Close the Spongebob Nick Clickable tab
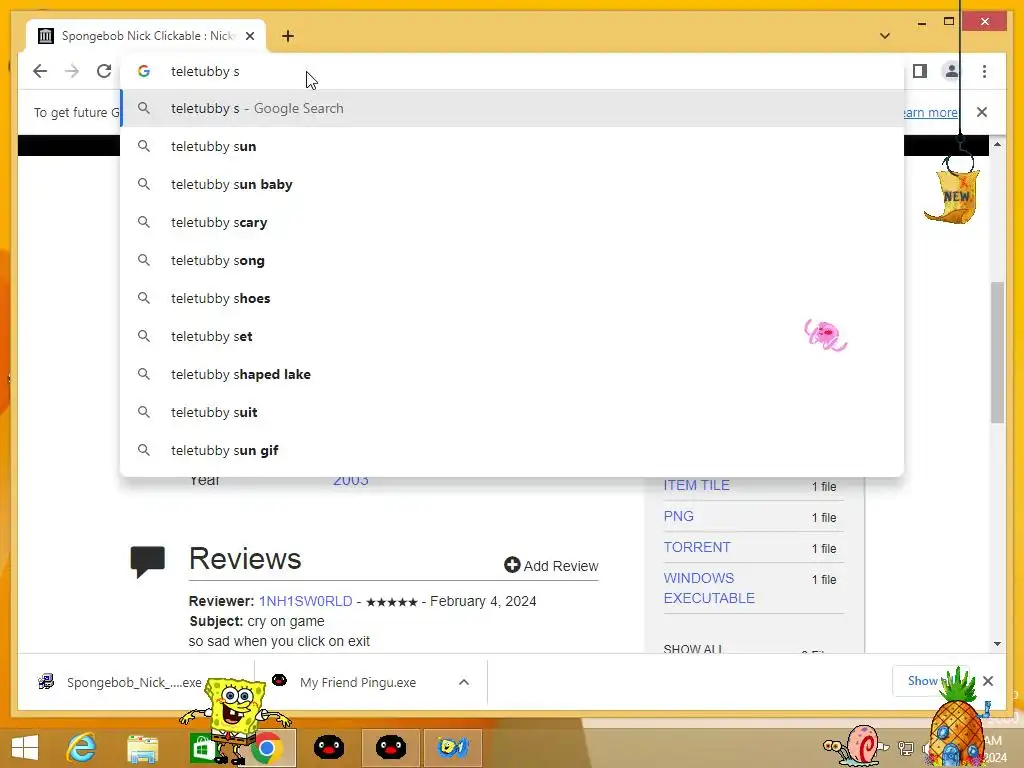The height and width of the screenshot is (768, 1024). coord(250,36)
